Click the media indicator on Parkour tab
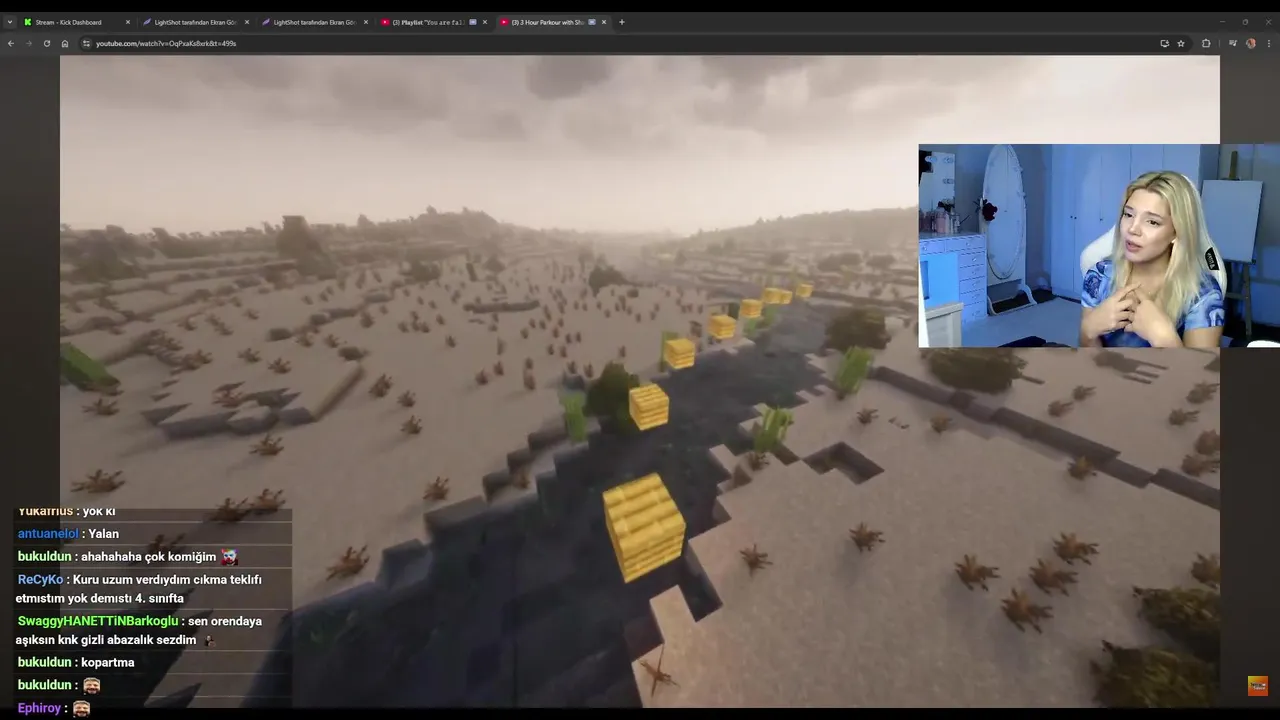 pos(592,22)
